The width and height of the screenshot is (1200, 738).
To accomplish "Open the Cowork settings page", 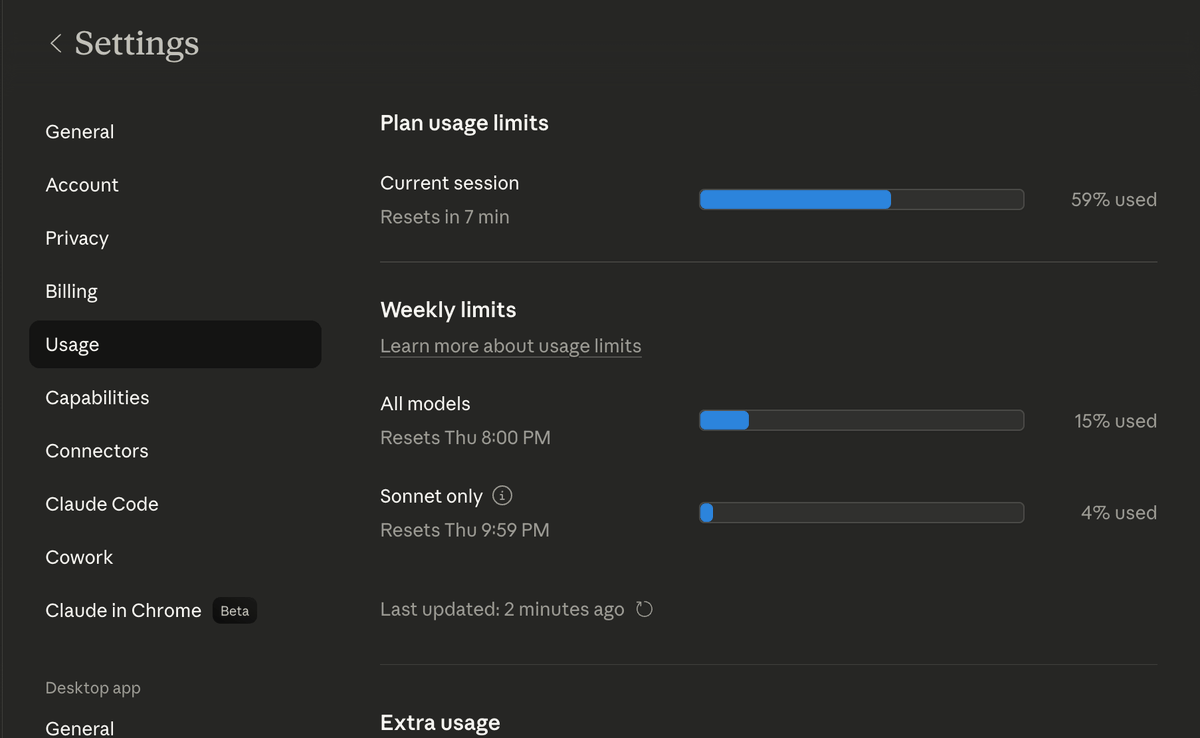I will pyautogui.click(x=175, y=557).
